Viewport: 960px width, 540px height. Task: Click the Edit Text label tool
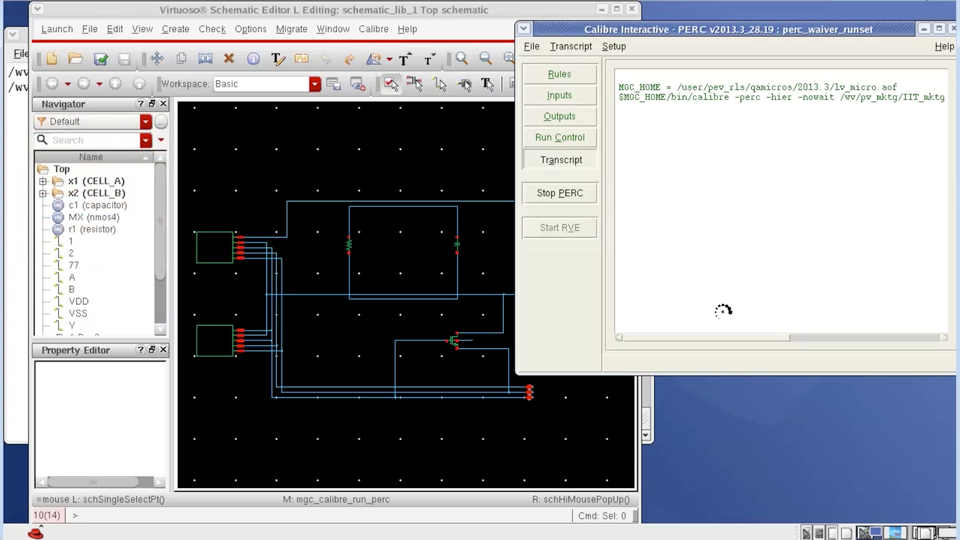point(277,59)
